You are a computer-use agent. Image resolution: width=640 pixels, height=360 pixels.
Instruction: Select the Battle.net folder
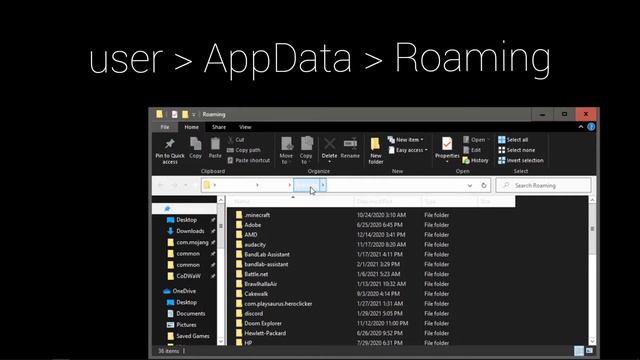click(252, 274)
